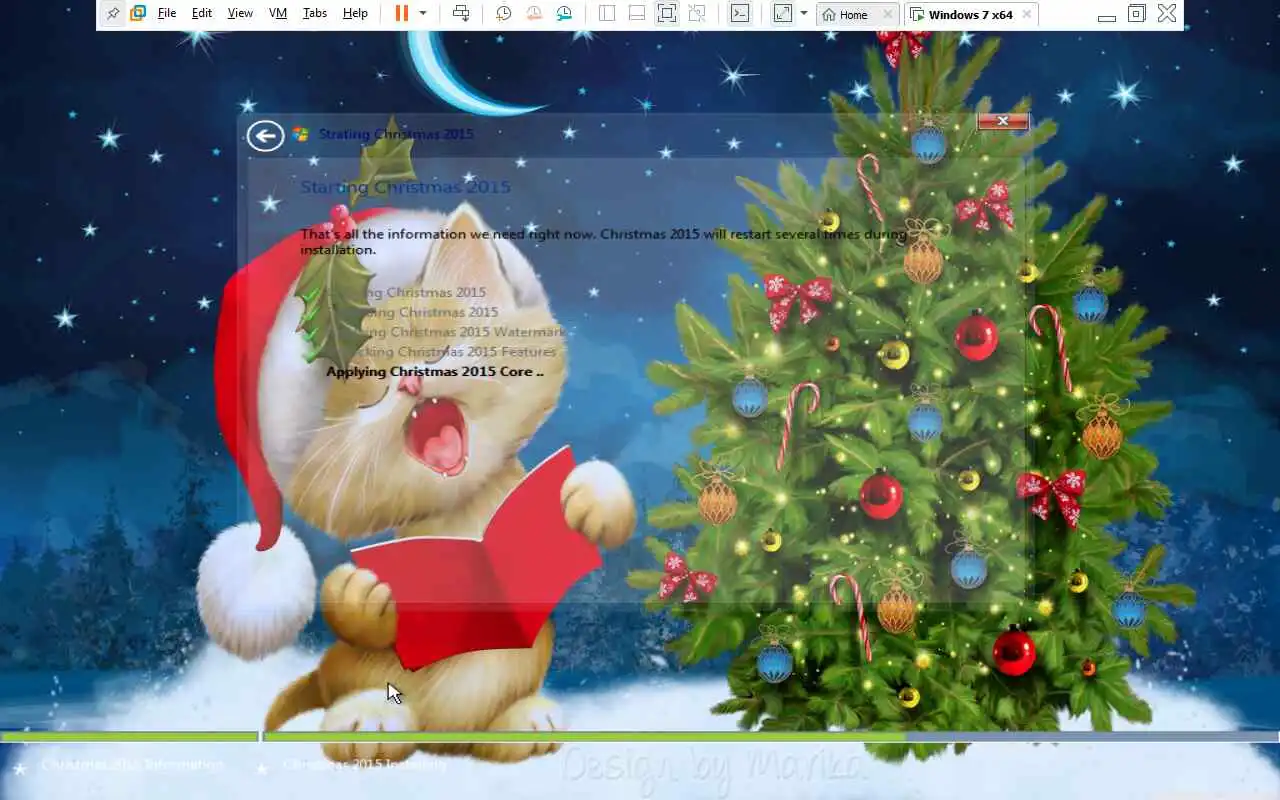Click the pin toolbar icon
This screenshot has width=1280, height=800.
(112, 14)
